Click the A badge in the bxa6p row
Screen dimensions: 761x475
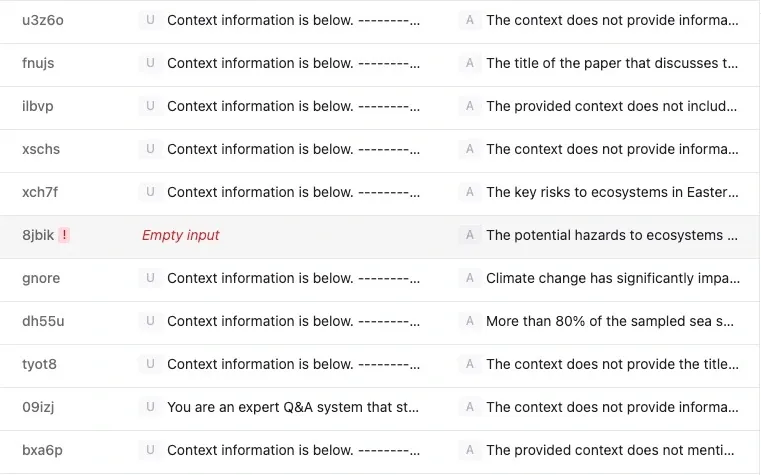click(x=469, y=450)
